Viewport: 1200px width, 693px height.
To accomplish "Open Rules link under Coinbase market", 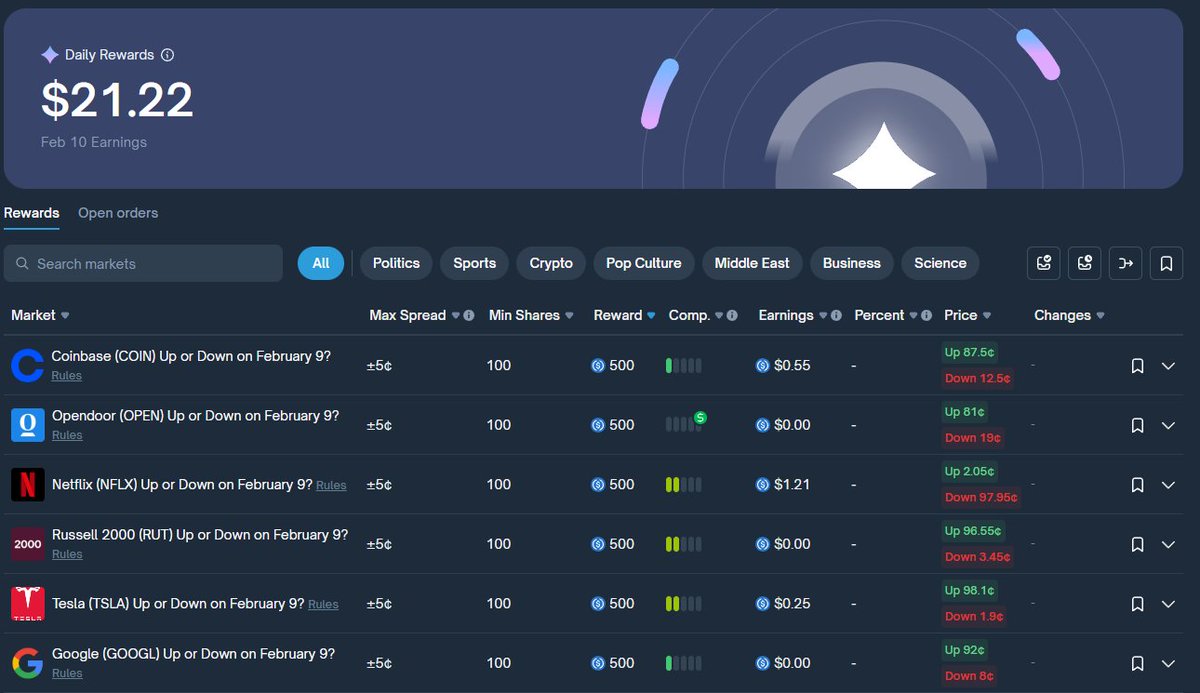I will coord(67,376).
